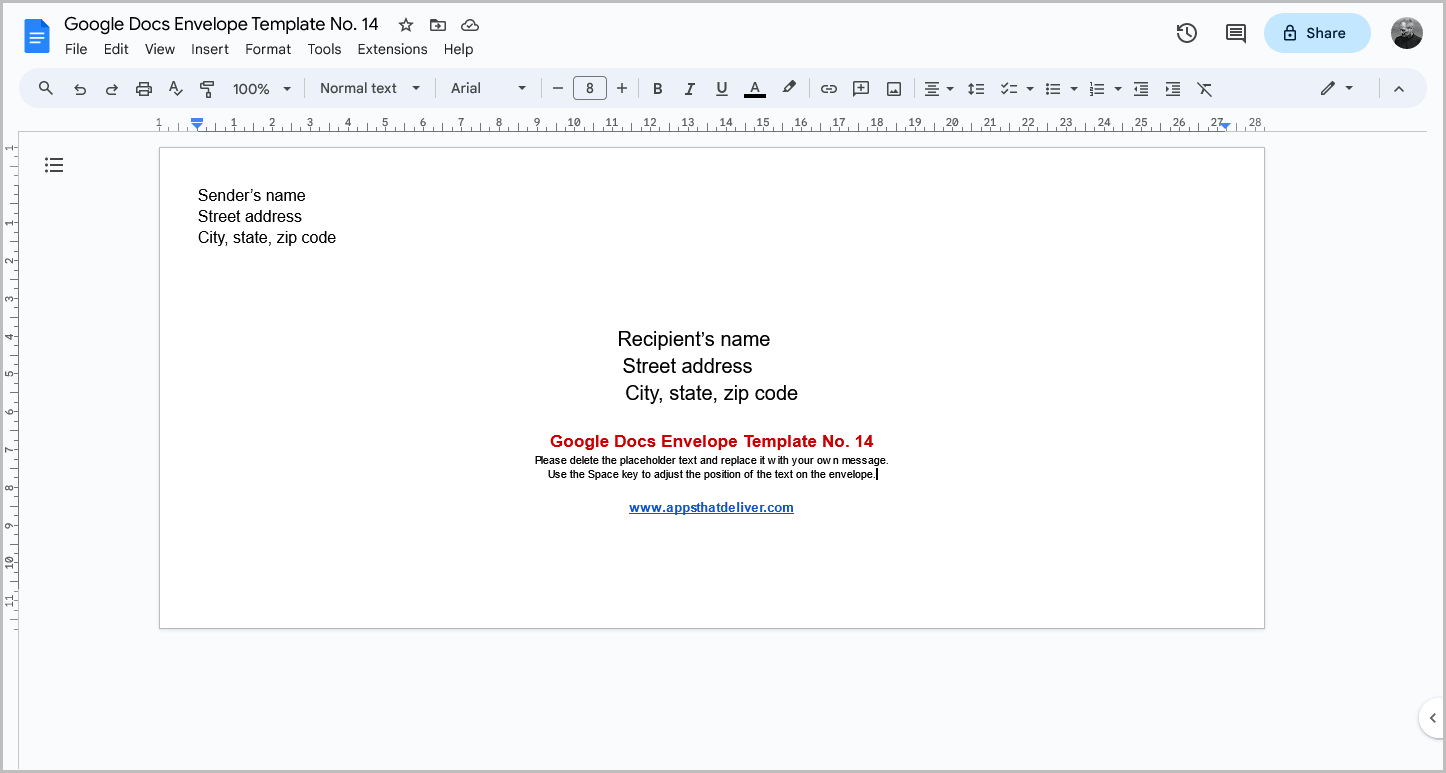Open line and paragraph spacing options
The width and height of the screenshot is (1446, 773).
click(977, 89)
